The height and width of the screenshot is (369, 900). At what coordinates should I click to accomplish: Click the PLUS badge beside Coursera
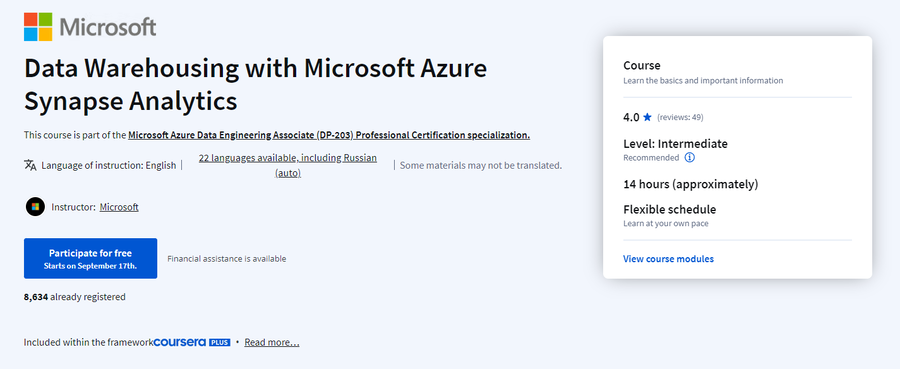tap(219, 342)
